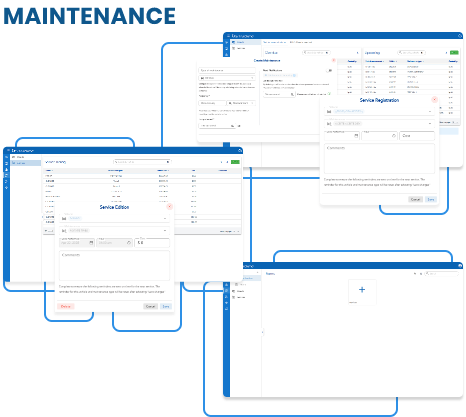The image size is (466, 417).
Task: Open hamburger menu in top Maintenance window
Action: (x=228, y=36)
